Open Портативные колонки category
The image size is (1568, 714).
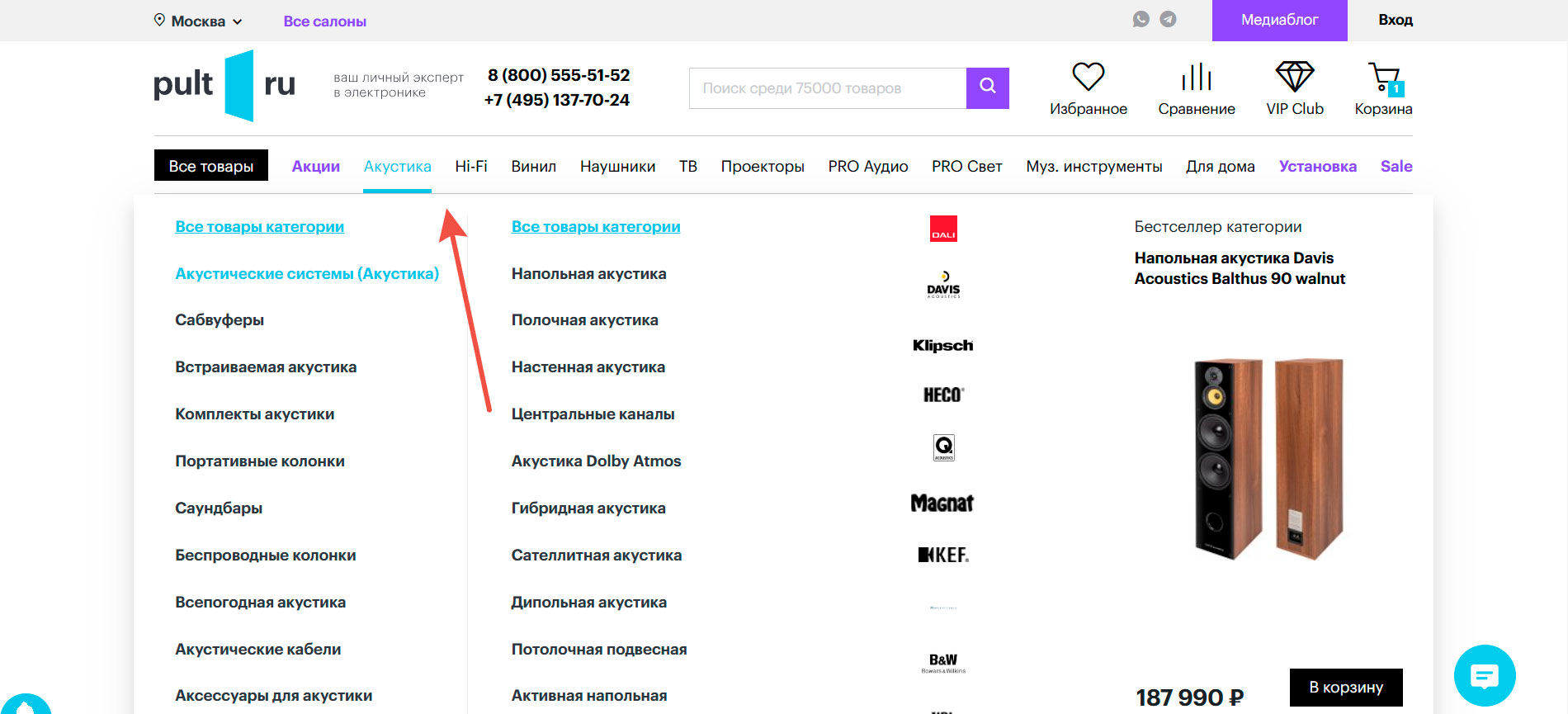point(260,461)
